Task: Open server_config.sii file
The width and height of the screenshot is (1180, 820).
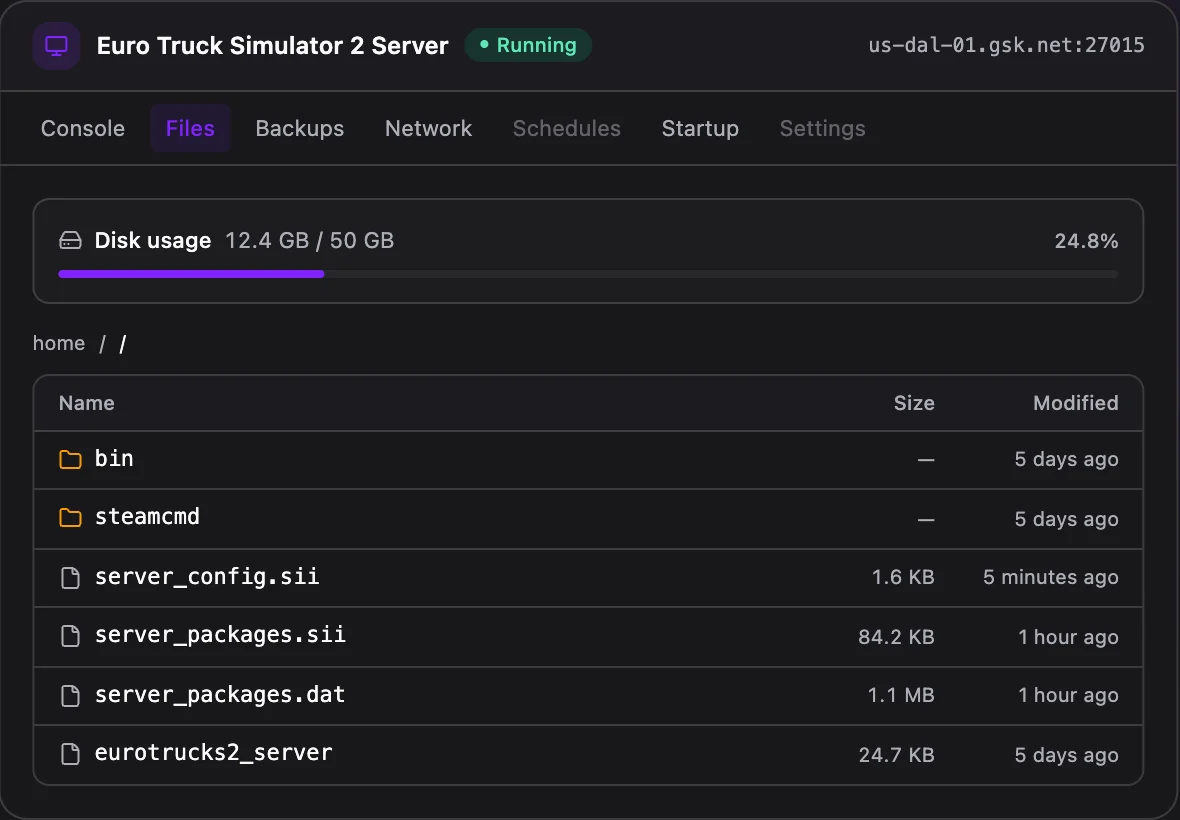Action: pyautogui.click(x=207, y=576)
